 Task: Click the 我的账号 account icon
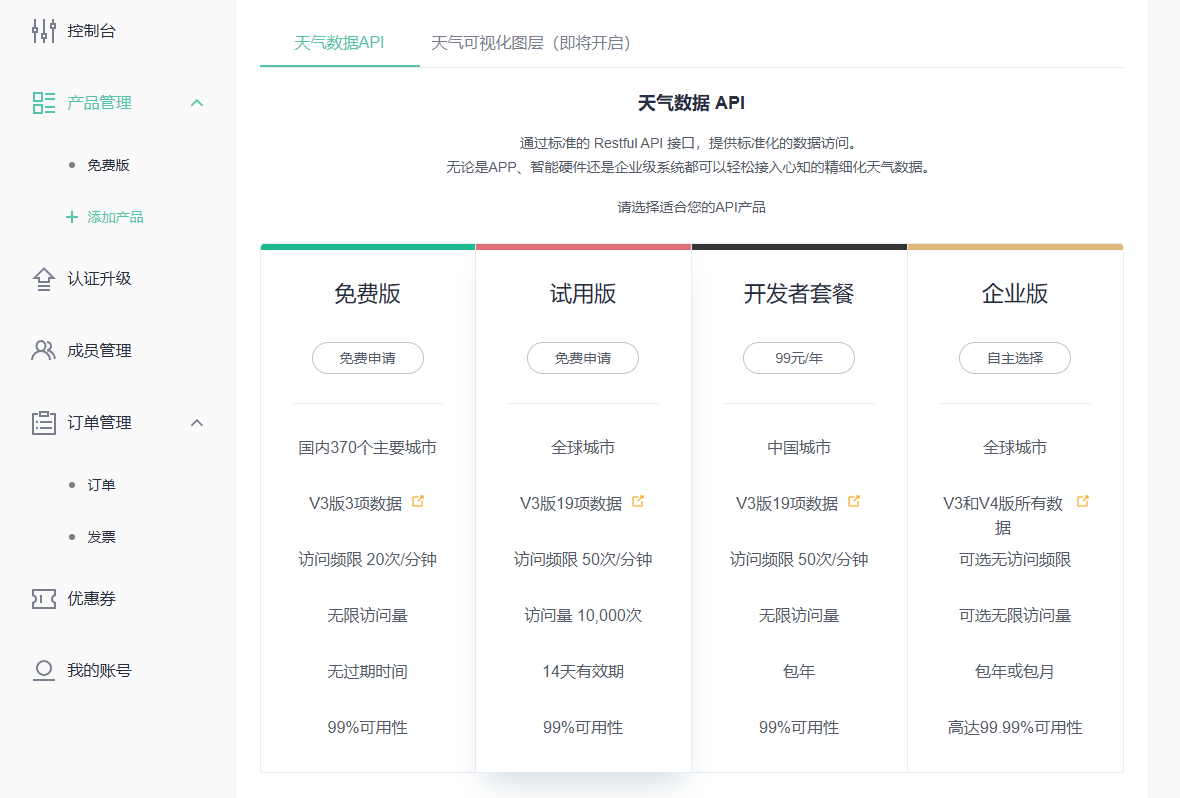point(43,671)
